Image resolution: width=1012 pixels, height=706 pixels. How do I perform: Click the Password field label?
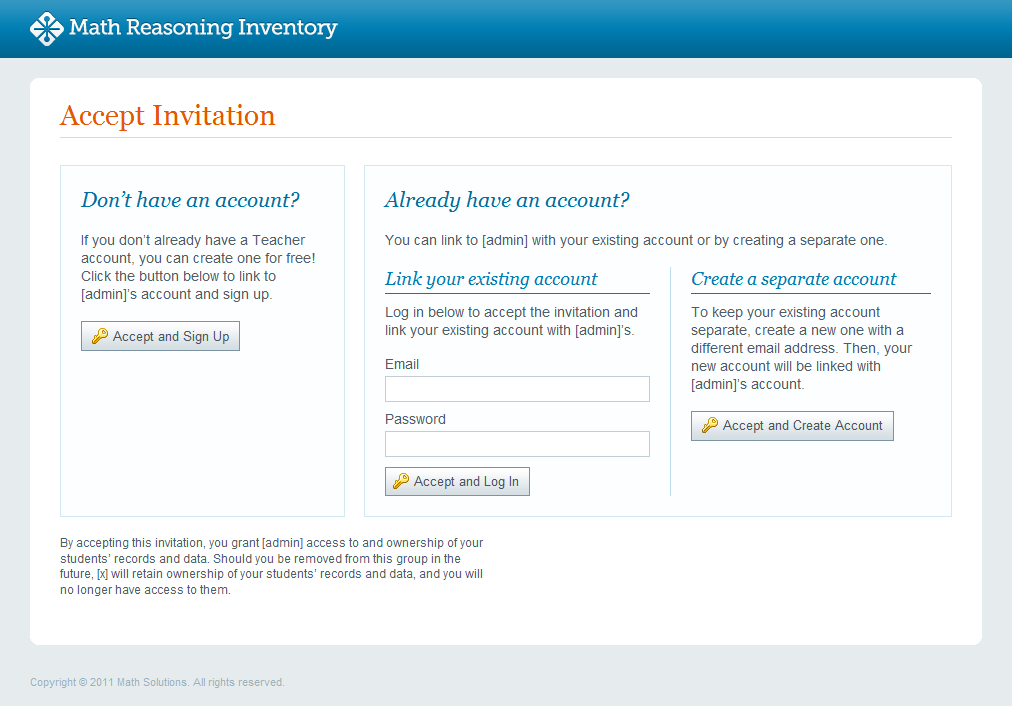pyautogui.click(x=415, y=419)
